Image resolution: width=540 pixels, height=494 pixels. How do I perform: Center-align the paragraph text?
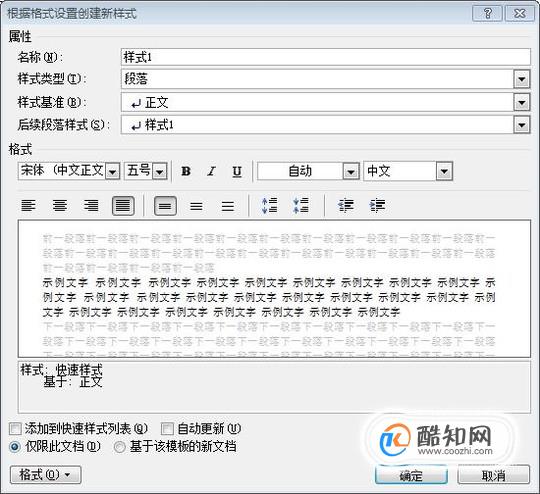pyautogui.click(x=60, y=206)
